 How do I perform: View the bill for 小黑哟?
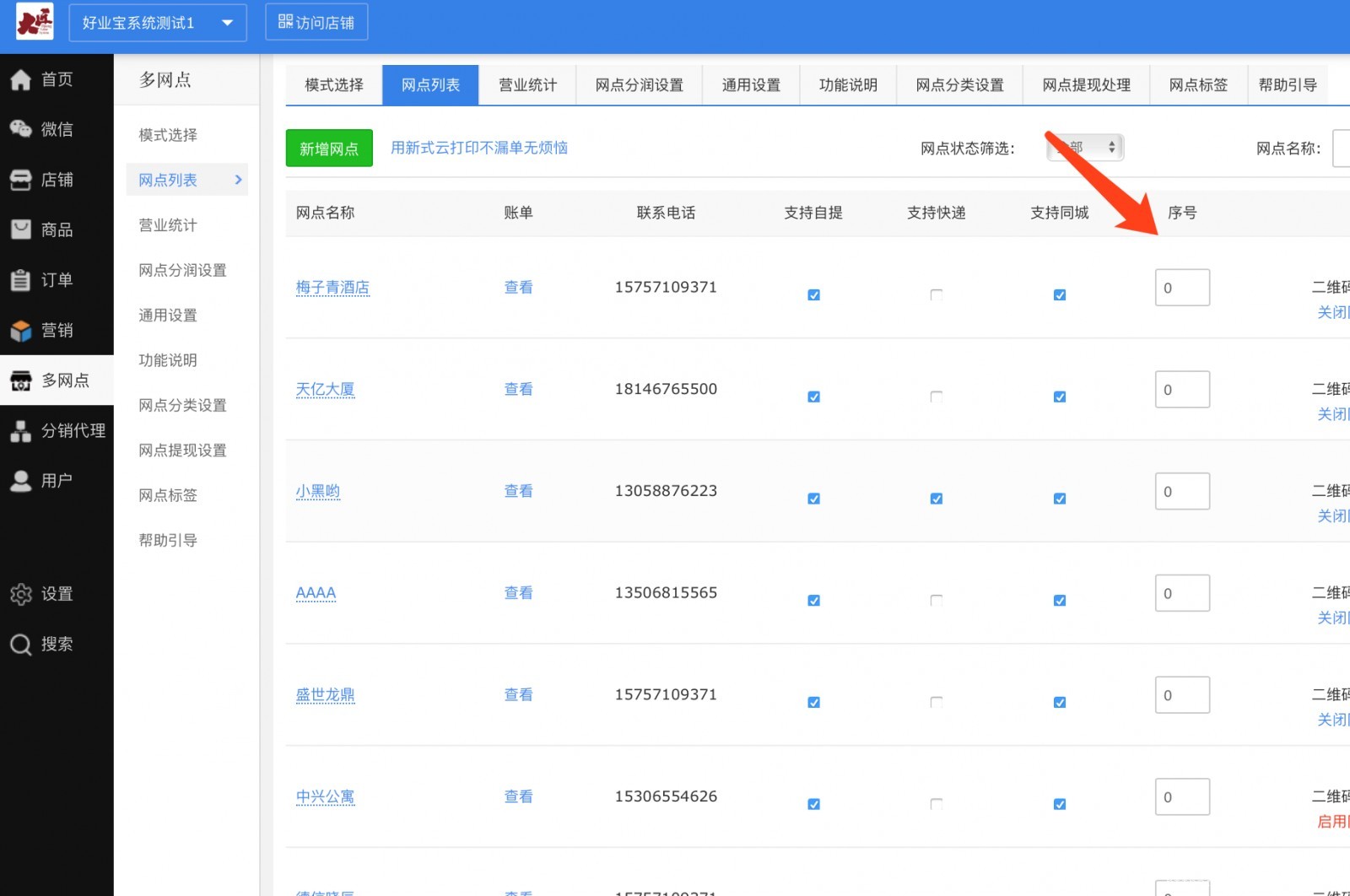pos(518,491)
